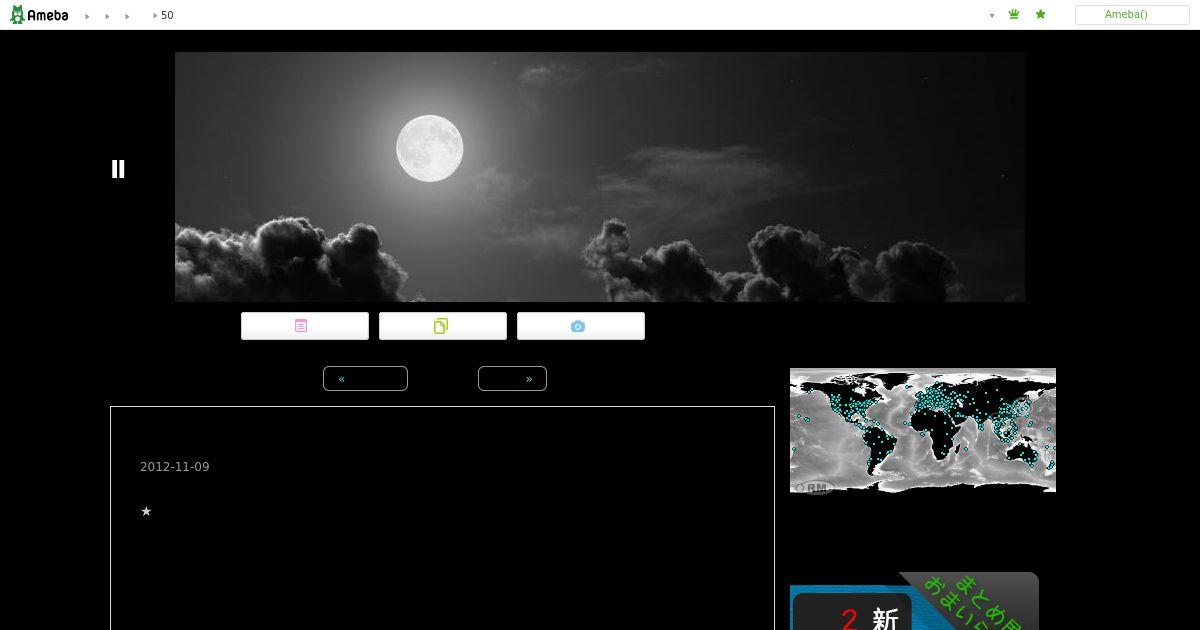Go to next entry with » button
The image size is (1200, 630).
click(512, 379)
